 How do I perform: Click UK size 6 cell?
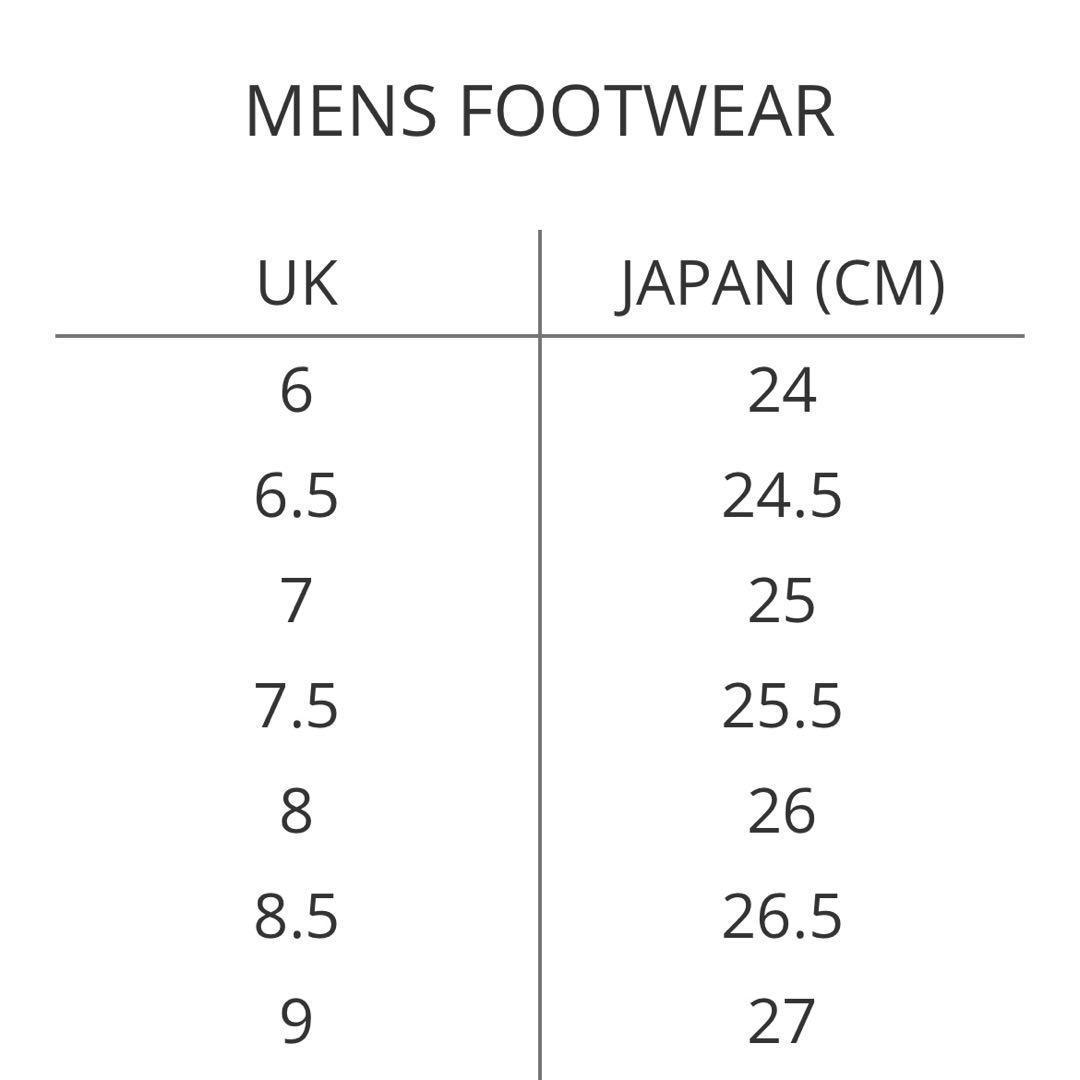(x=297, y=390)
